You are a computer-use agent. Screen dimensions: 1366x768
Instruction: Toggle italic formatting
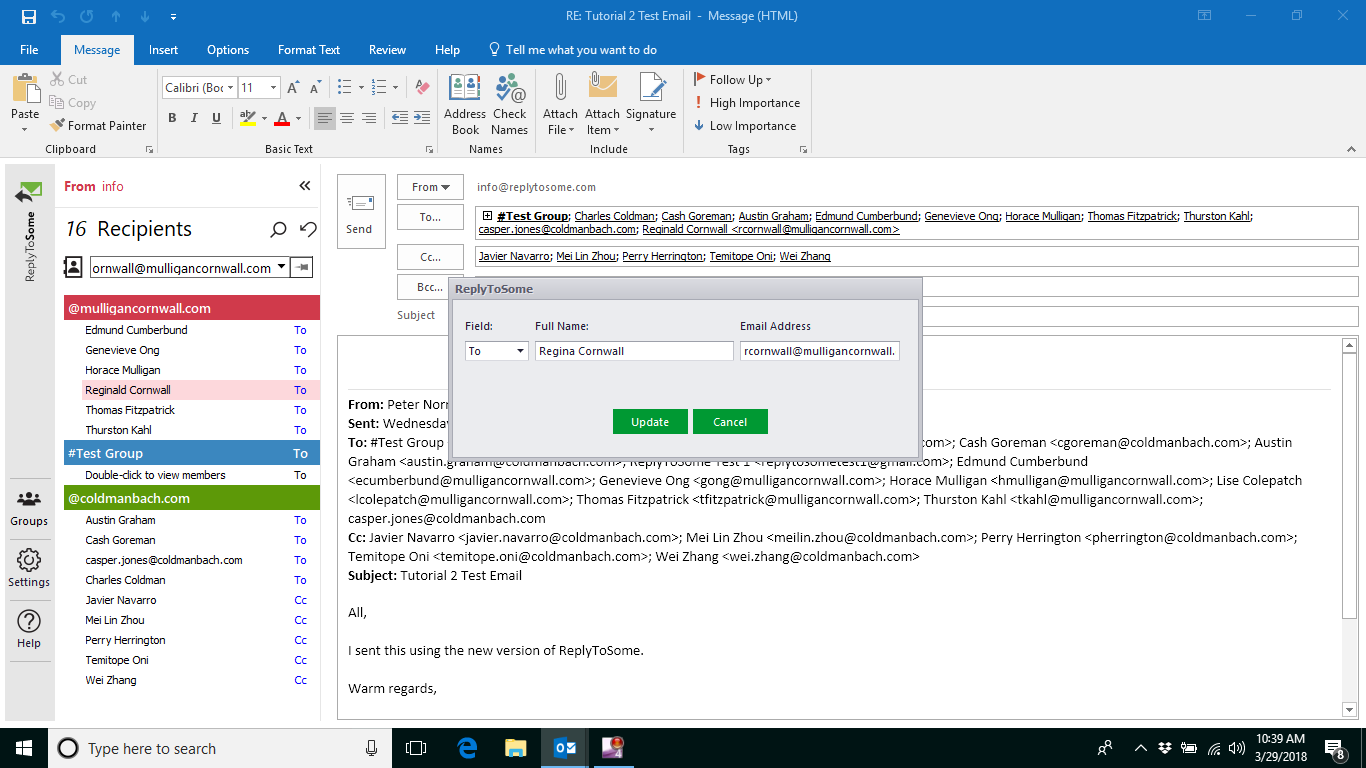point(194,118)
